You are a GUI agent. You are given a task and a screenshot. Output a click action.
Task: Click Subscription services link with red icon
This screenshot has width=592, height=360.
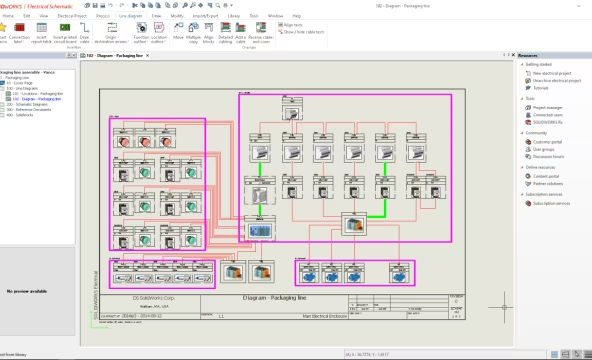[551, 203]
